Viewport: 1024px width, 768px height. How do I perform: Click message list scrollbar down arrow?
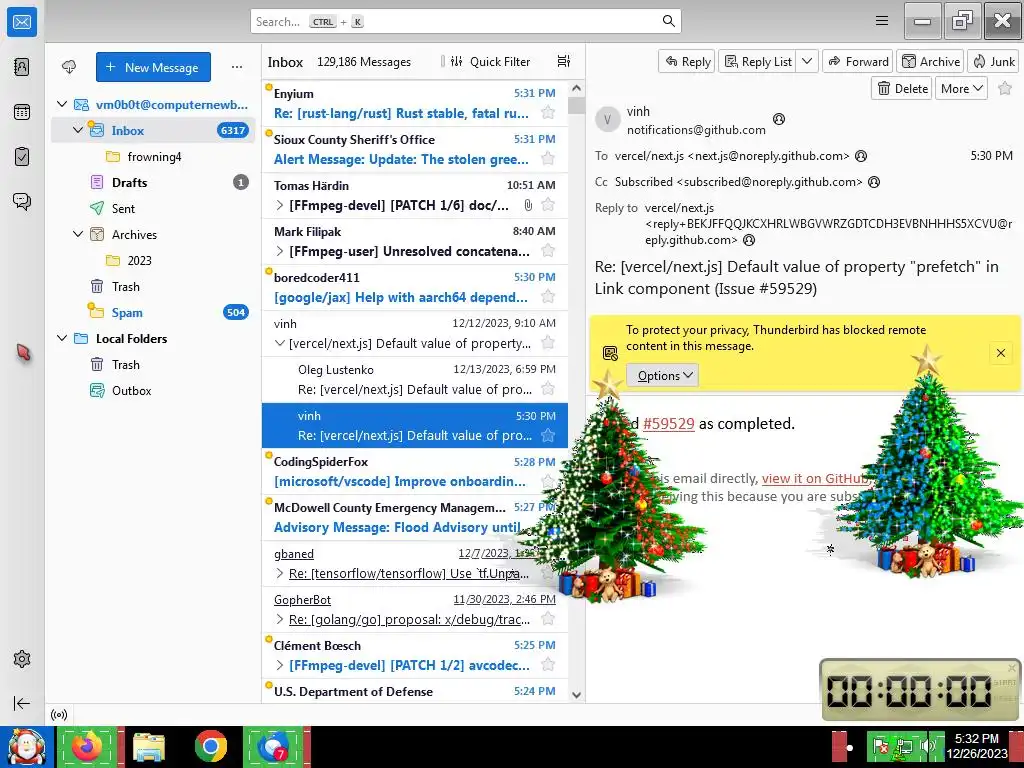[x=576, y=695]
